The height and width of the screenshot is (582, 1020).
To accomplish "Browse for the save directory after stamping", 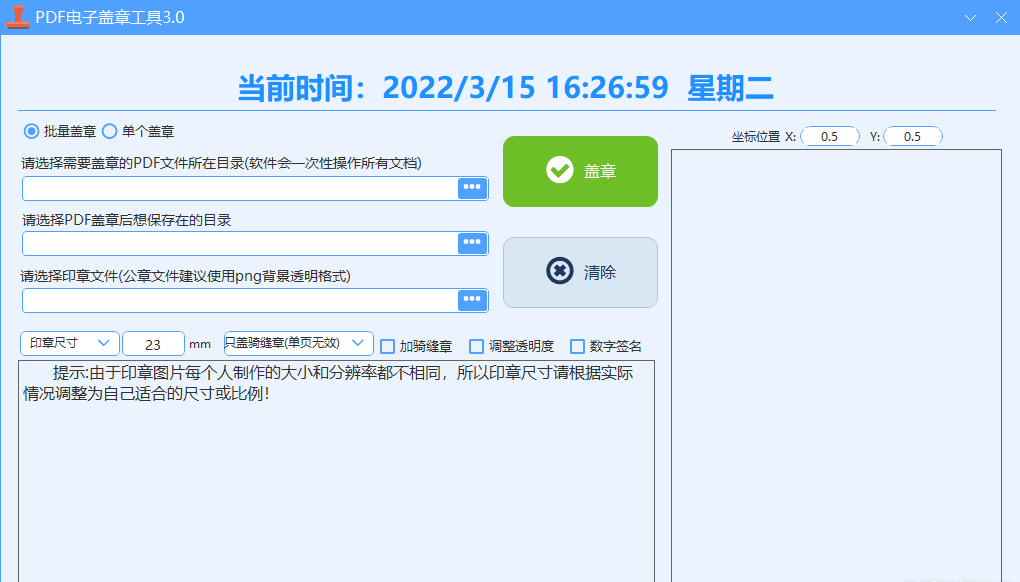I will [472, 243].
